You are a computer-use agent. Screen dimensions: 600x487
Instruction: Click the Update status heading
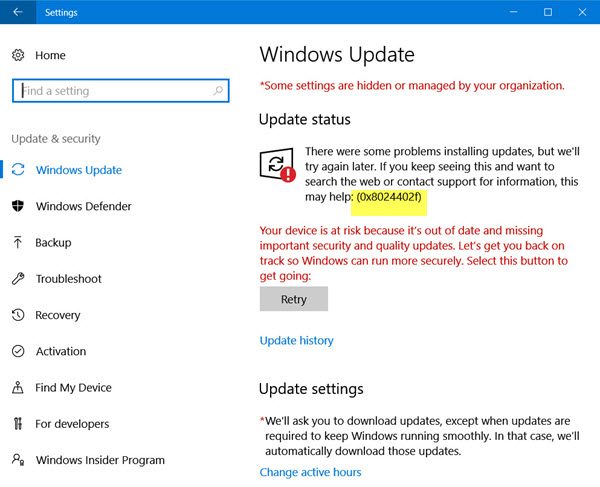click(x=305, y=119)
